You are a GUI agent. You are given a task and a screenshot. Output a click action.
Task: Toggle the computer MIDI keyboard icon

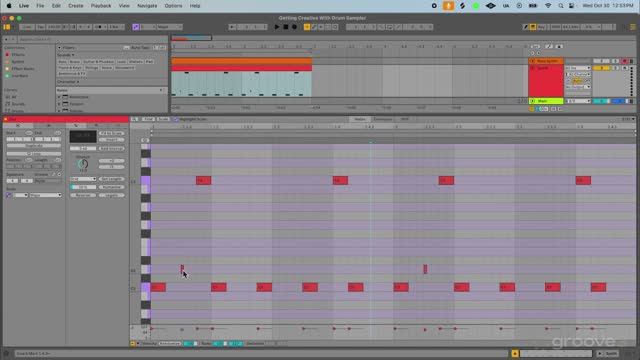533,27
